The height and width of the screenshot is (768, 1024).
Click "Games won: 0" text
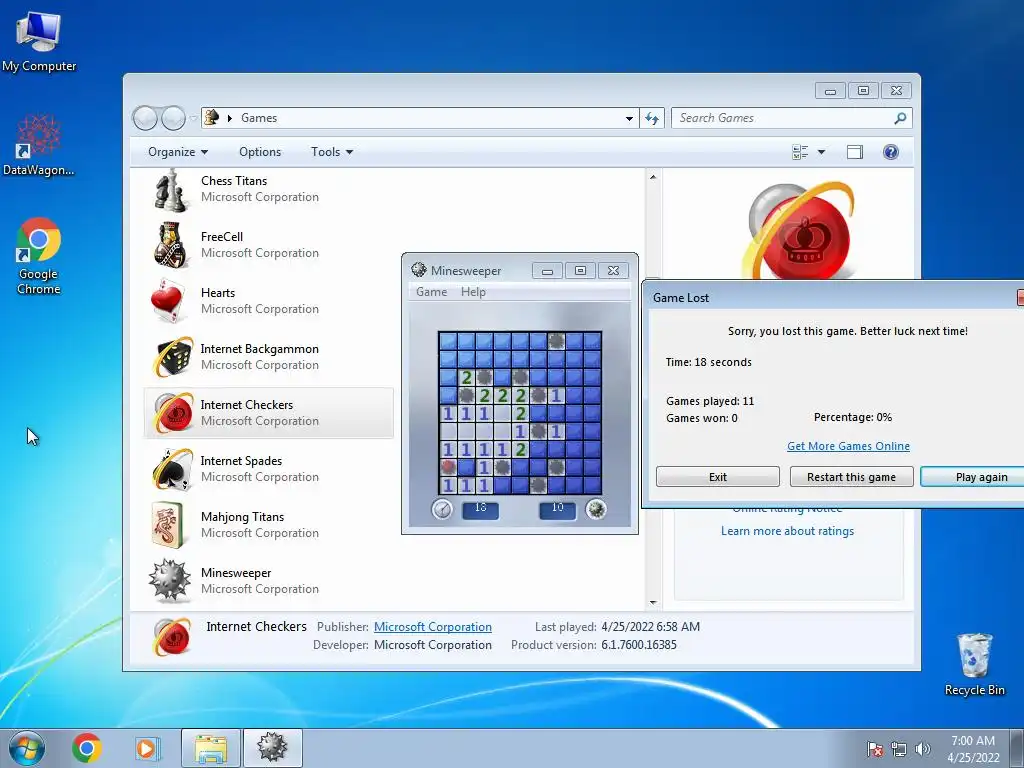pos(701,418)
